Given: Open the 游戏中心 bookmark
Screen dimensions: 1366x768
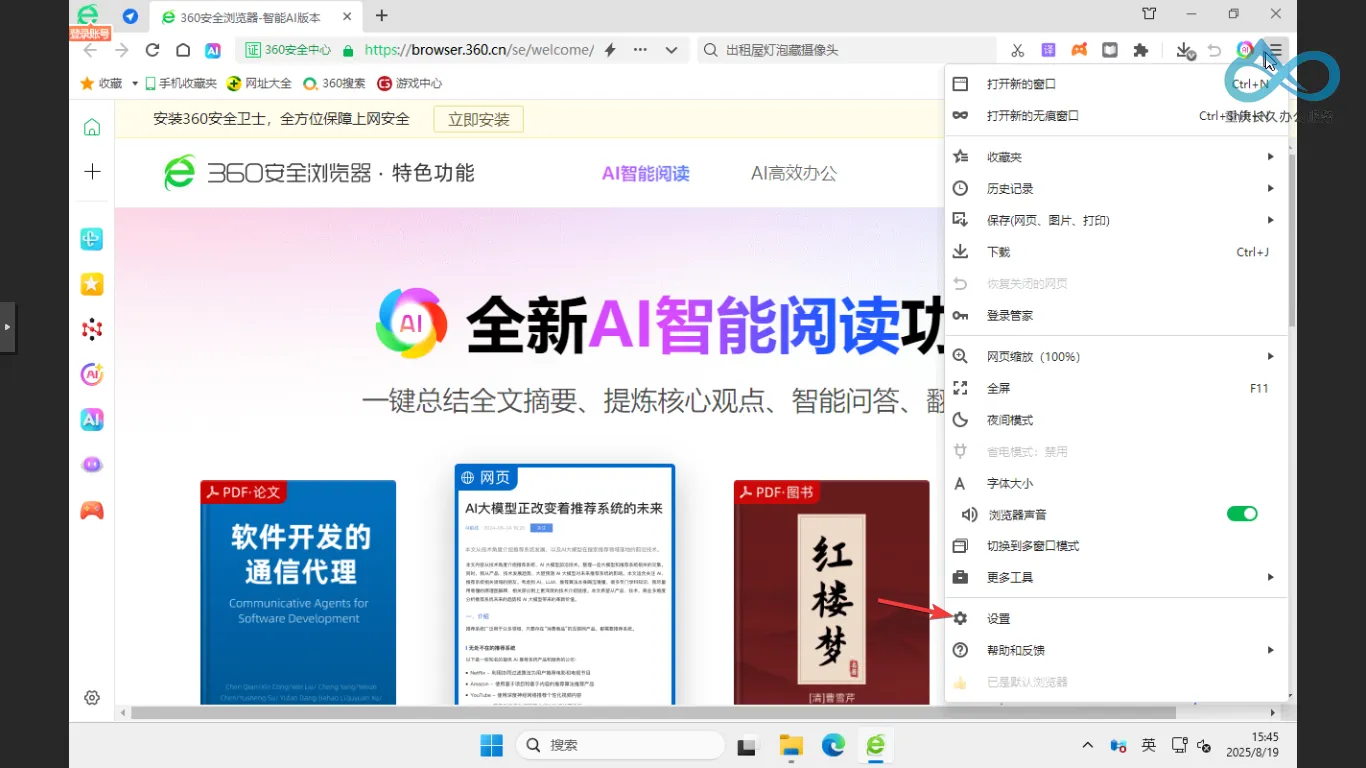Looking at the screenshot, I should (409, 83).
